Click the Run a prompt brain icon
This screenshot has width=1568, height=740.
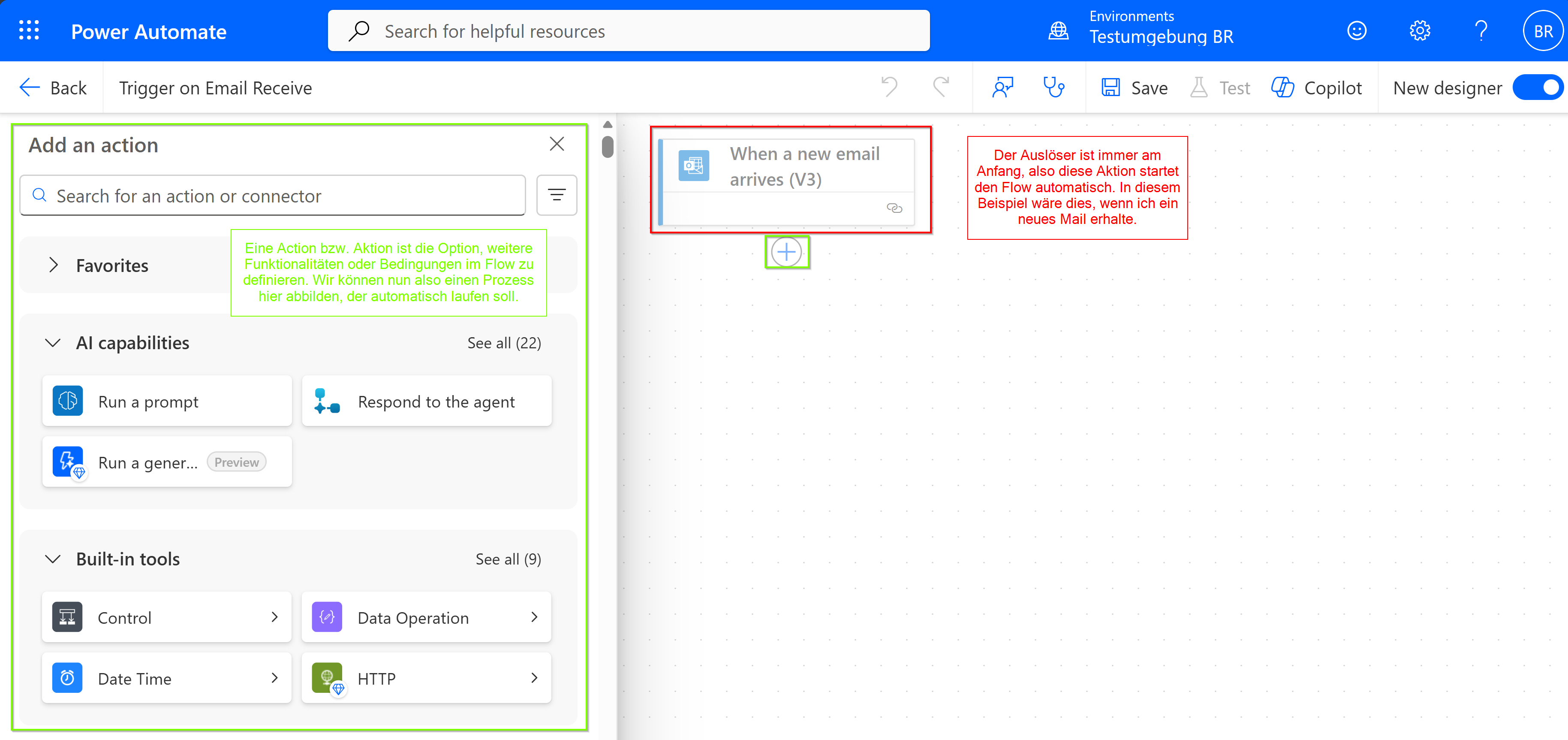68,401
